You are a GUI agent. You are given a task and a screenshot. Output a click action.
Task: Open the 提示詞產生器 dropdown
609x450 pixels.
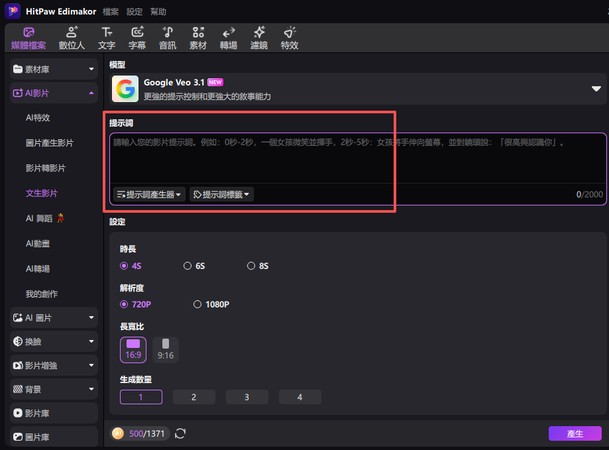point(149,194)
